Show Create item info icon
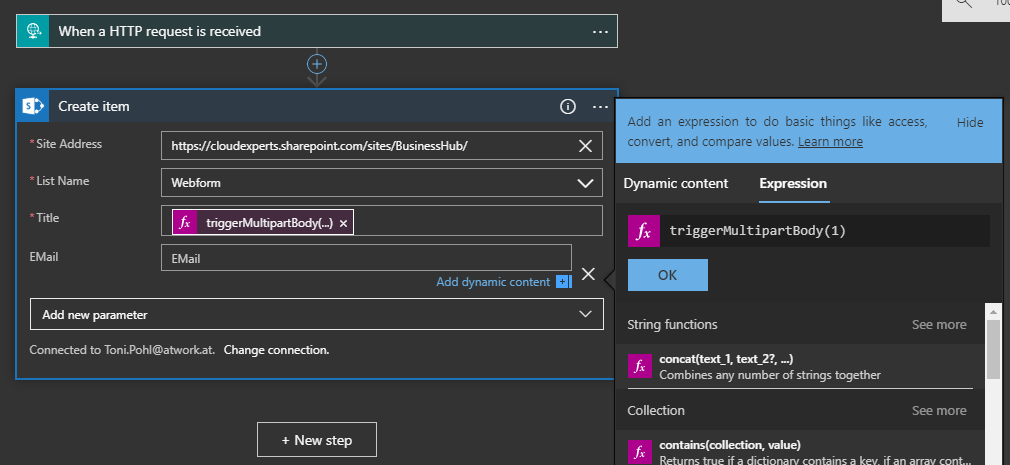The width and height of the screenshot is (1010, 465). (568, 106)
